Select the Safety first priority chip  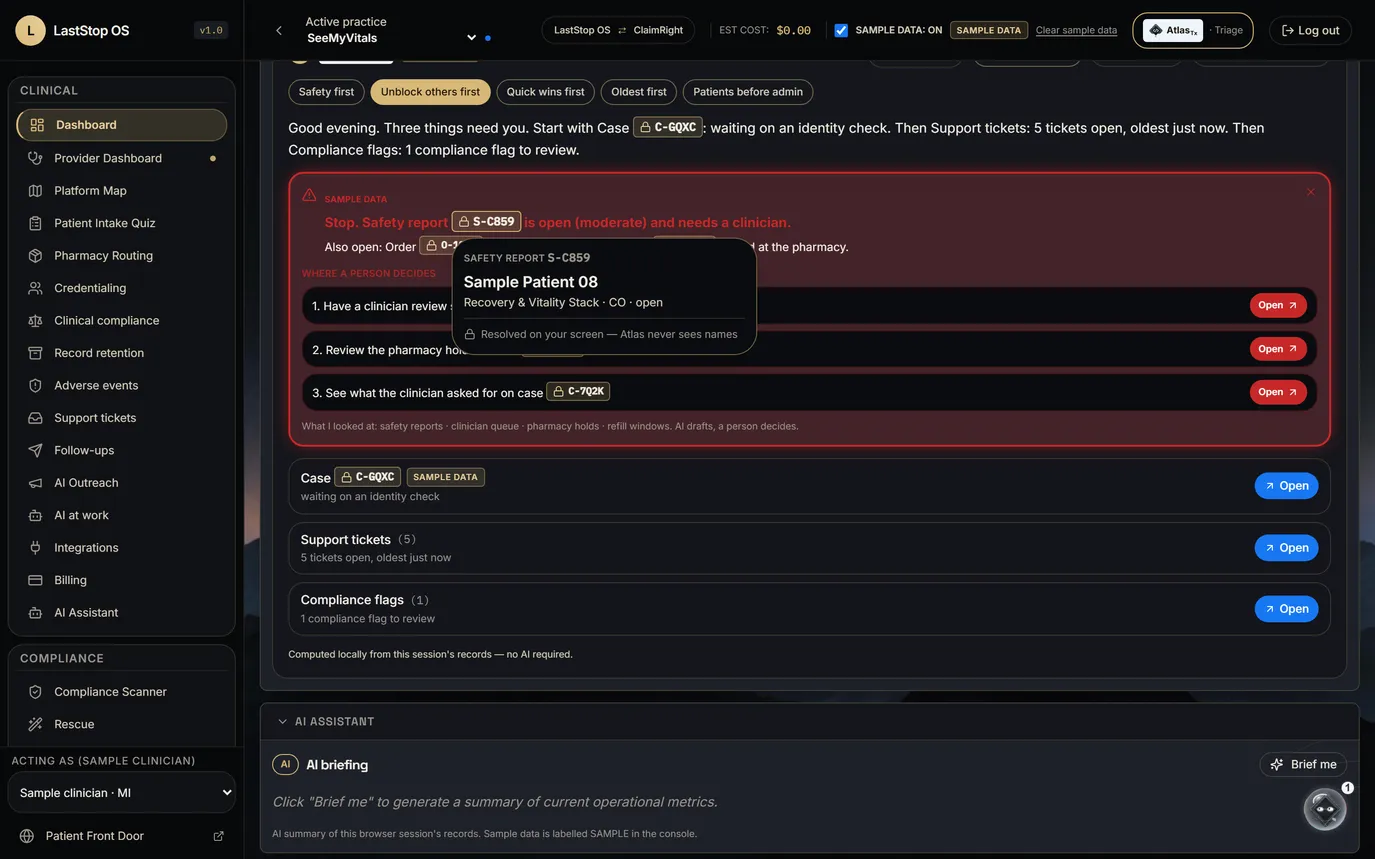[326, 92]
